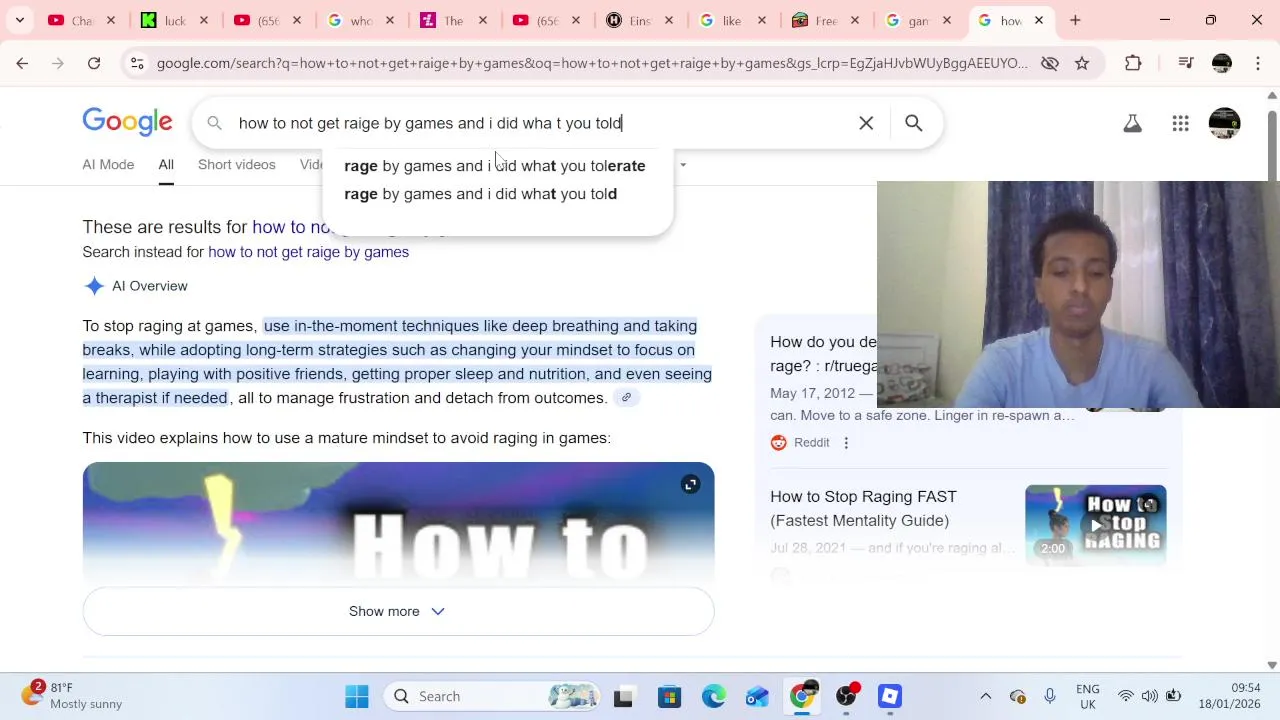The width and height of the screenshot is (1280, 720).
Task: Open Roblox from taskbar
Action: (890, 696)
